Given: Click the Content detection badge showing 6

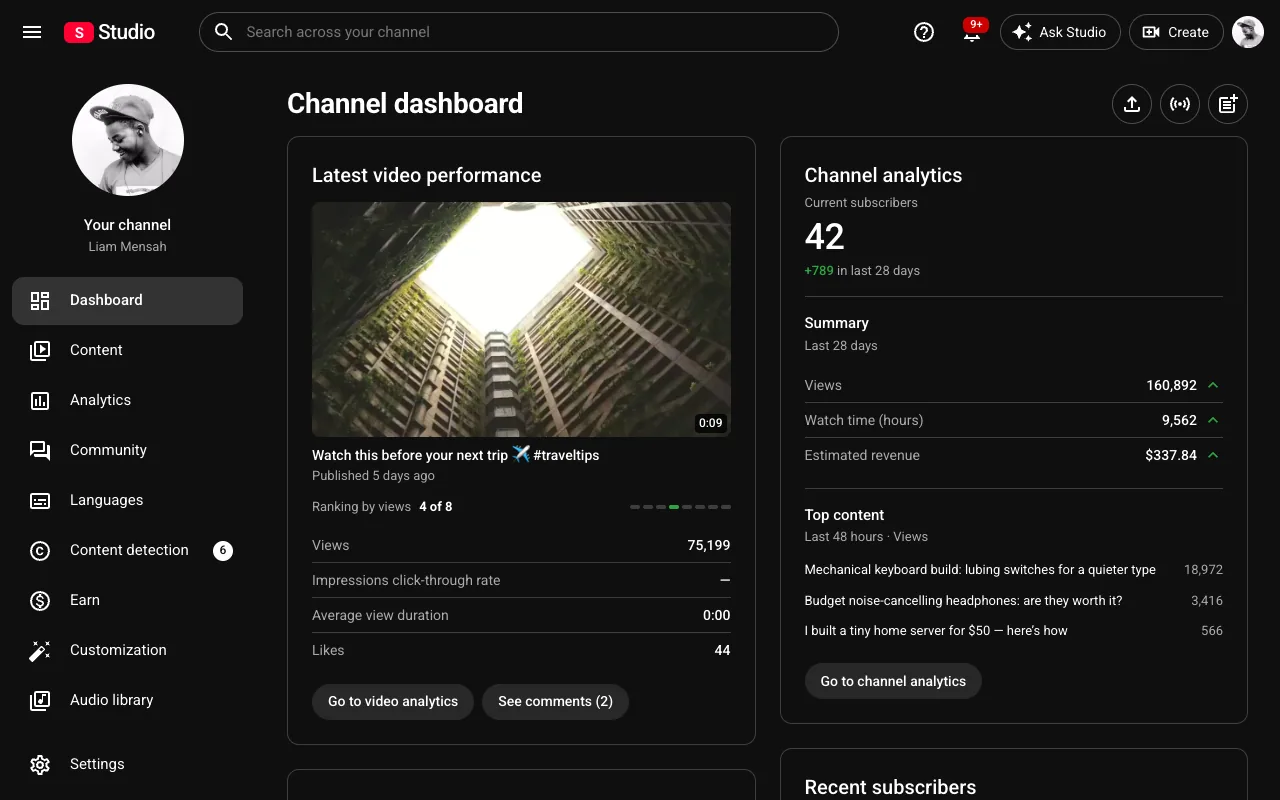Looking at the screenshot, I should [223, 550].
